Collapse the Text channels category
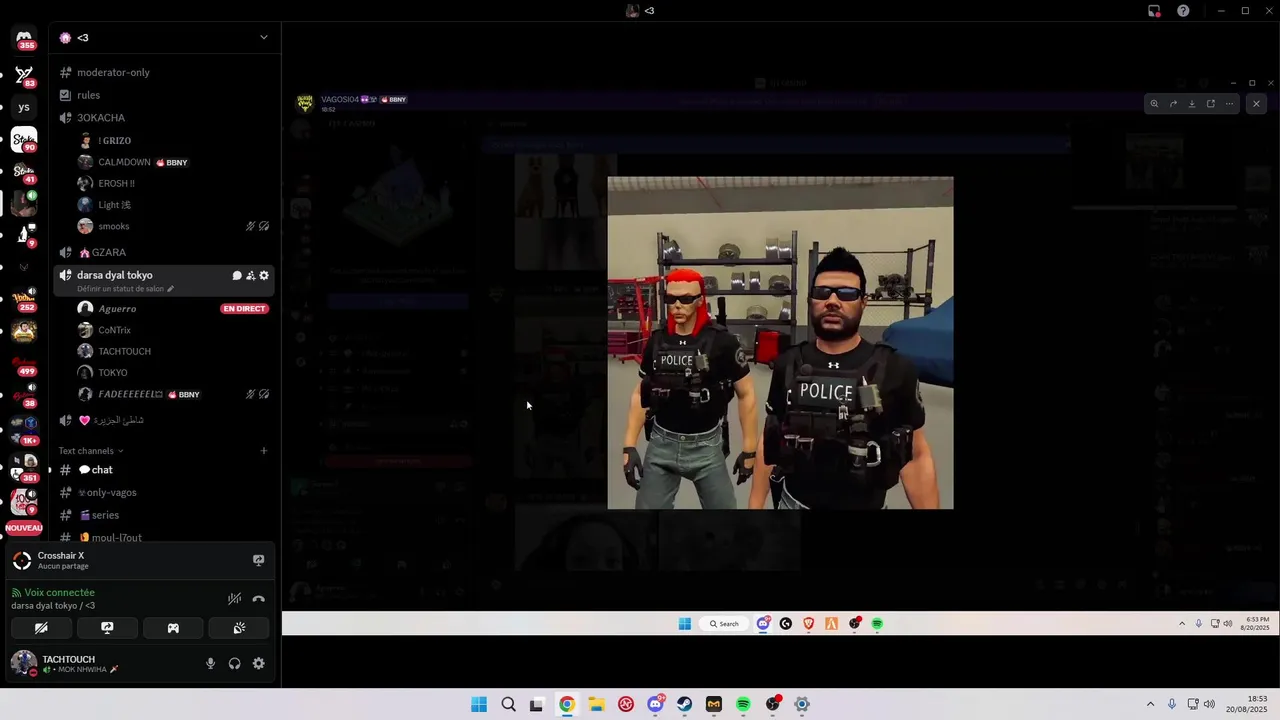 pyautogui.click(x=90, y=451)
